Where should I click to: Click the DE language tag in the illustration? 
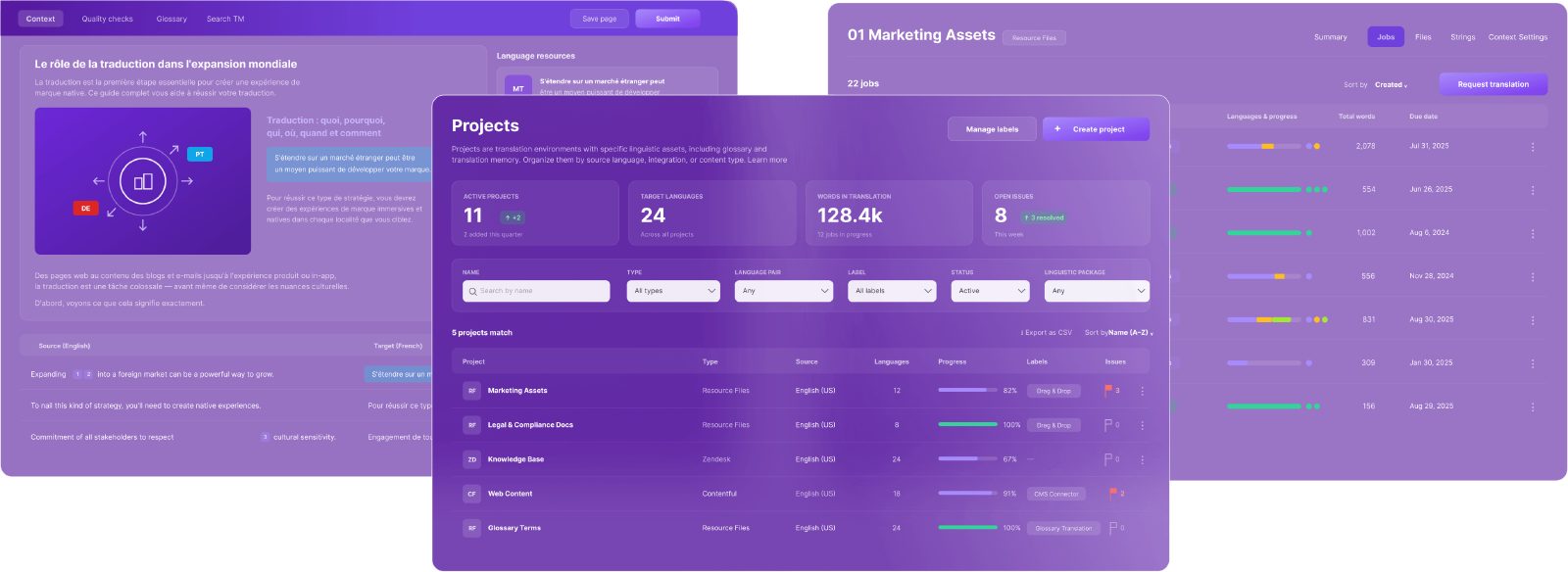coord(85,208)
